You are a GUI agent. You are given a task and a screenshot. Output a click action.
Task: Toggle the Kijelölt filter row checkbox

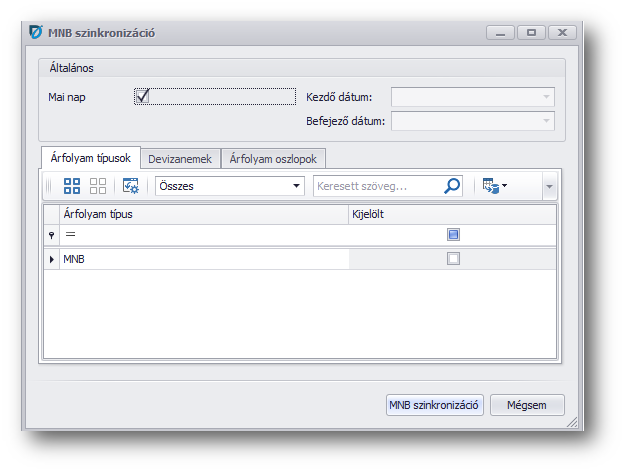453,234
